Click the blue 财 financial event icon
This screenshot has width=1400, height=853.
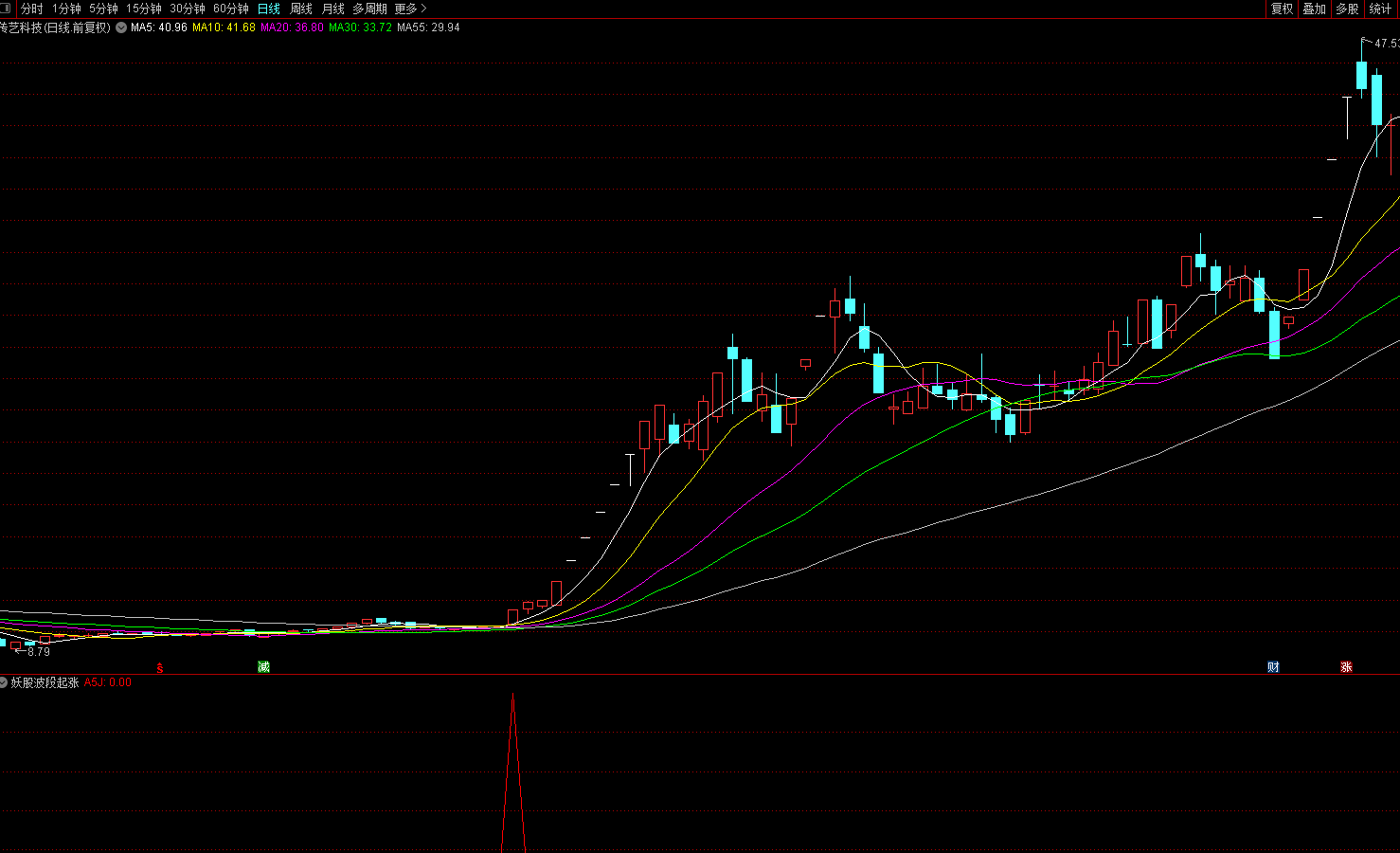click(x=1273, y=667)
